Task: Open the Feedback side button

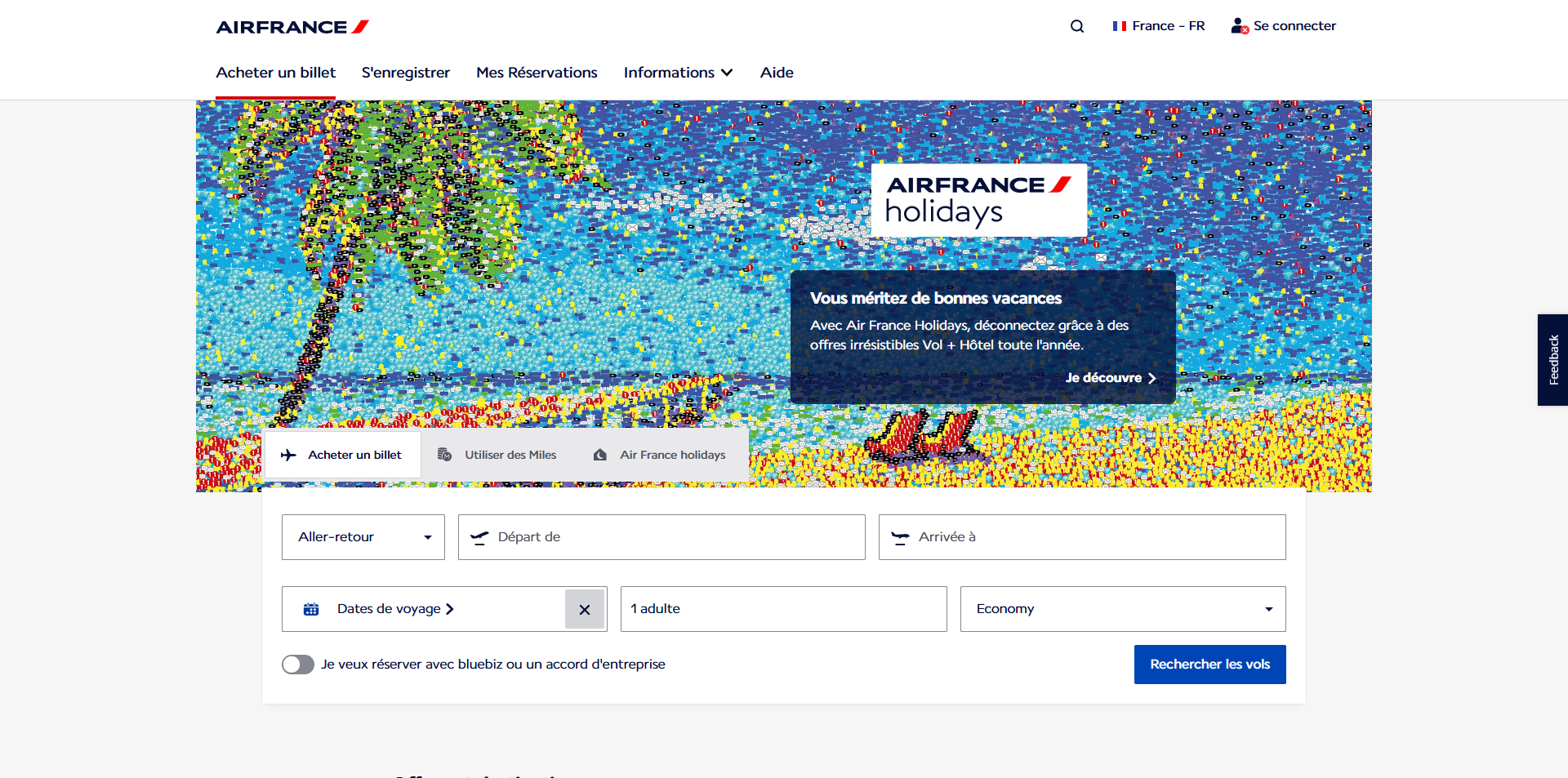Action: click(x=1552, y=360)
